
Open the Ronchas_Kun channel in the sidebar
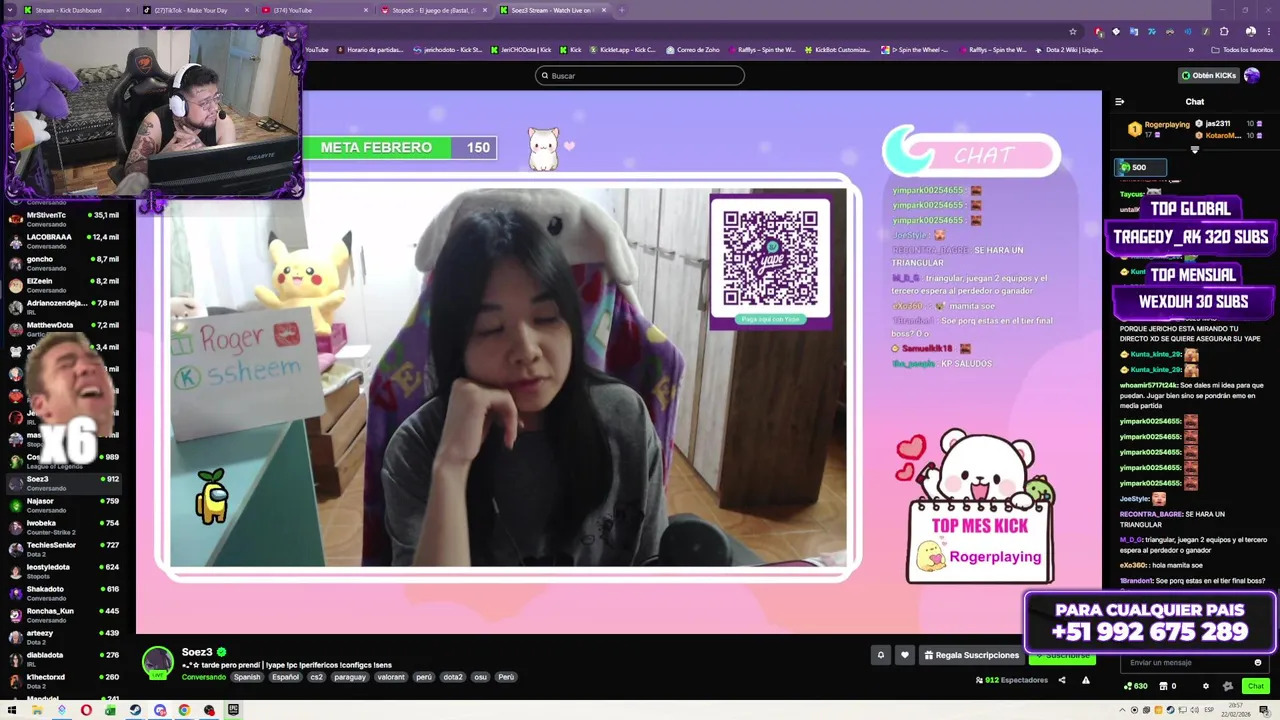66,615
